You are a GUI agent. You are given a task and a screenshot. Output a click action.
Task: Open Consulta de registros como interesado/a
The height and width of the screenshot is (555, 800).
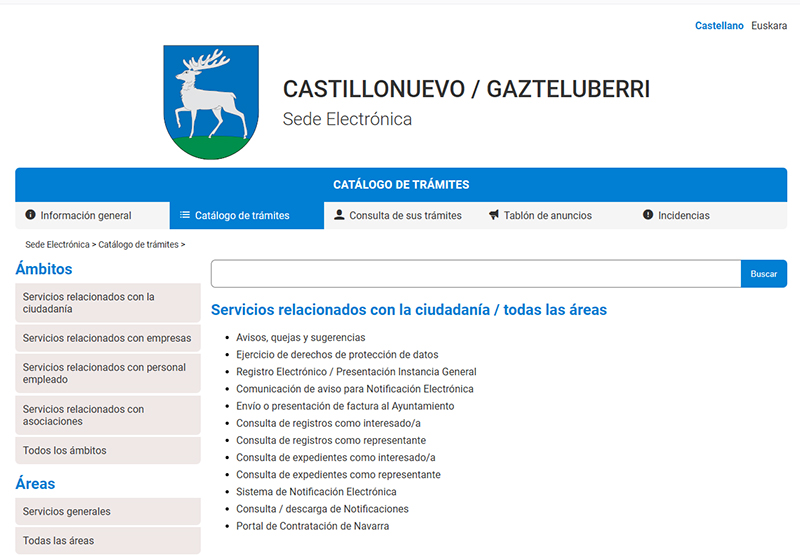(x=328, y=423)
